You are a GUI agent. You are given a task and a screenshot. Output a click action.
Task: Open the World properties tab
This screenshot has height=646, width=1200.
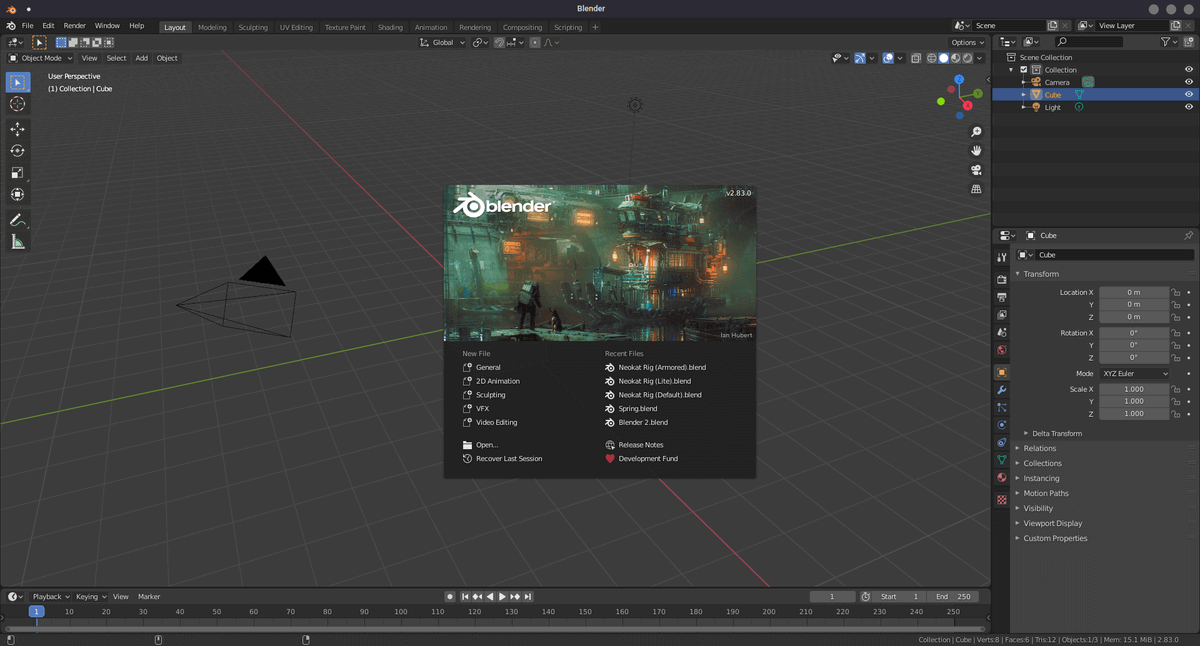1002,350
